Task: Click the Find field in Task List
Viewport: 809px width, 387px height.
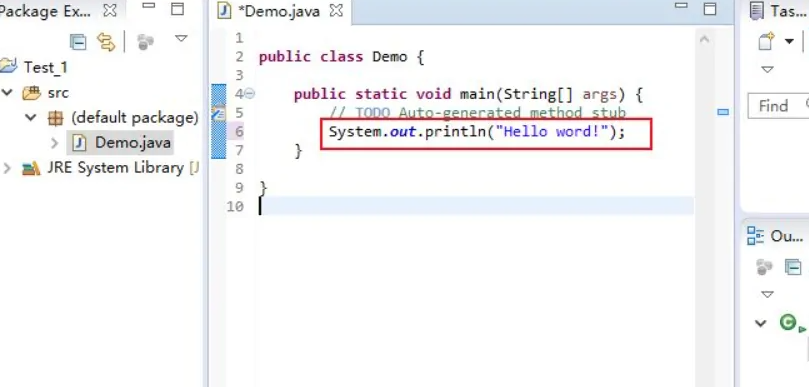Action: (779, 106)
